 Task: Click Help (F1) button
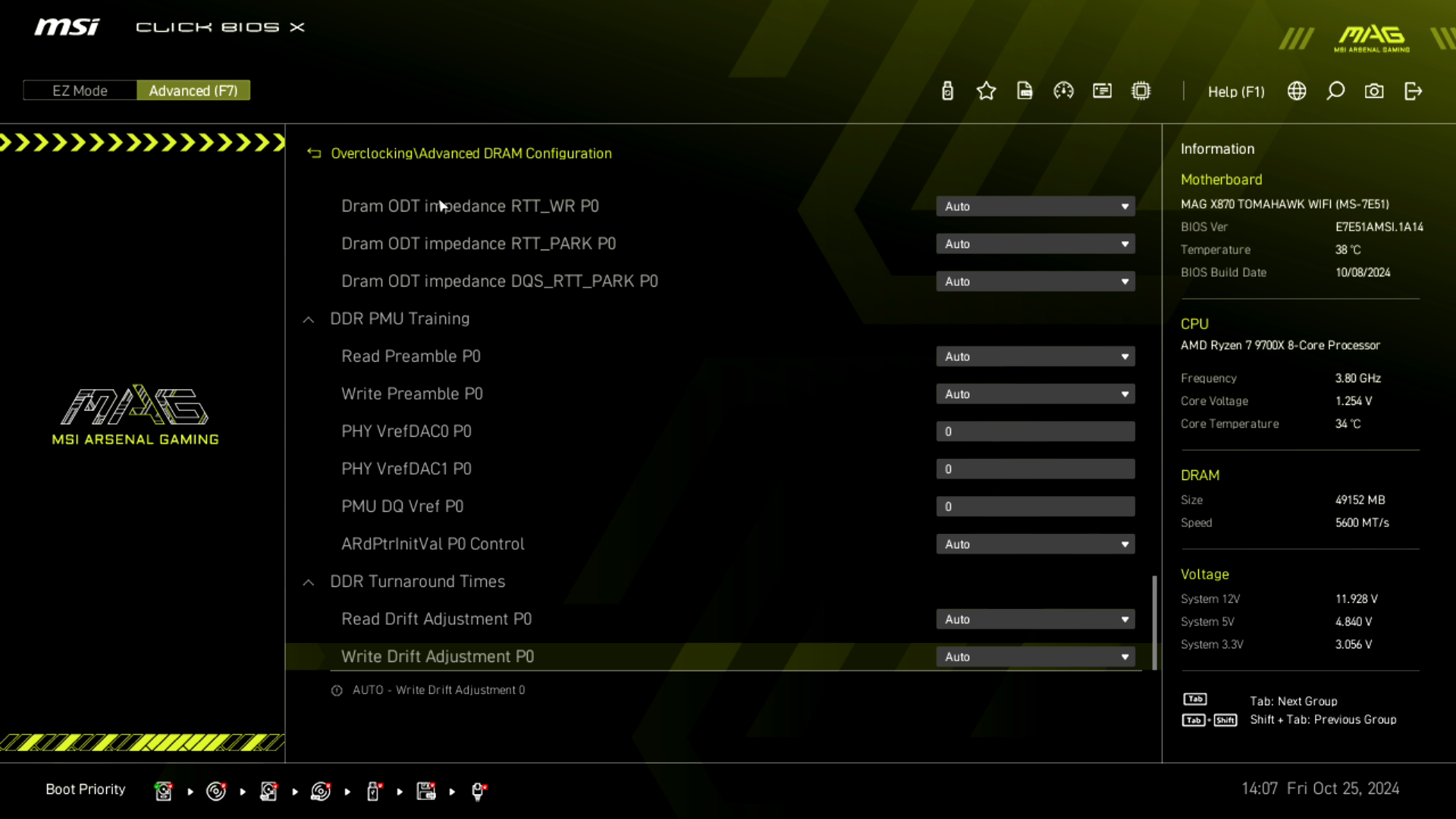(x=1236, y=91)
